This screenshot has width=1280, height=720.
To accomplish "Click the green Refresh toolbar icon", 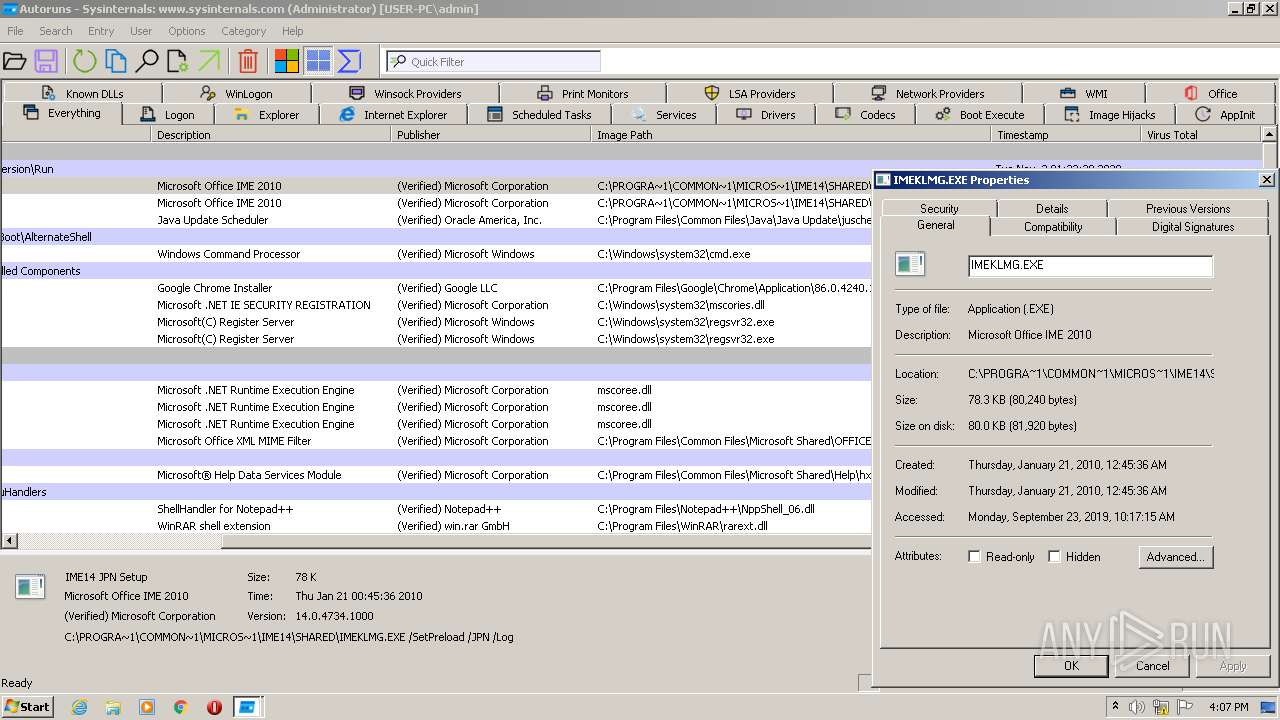I will tap(84, 61).
